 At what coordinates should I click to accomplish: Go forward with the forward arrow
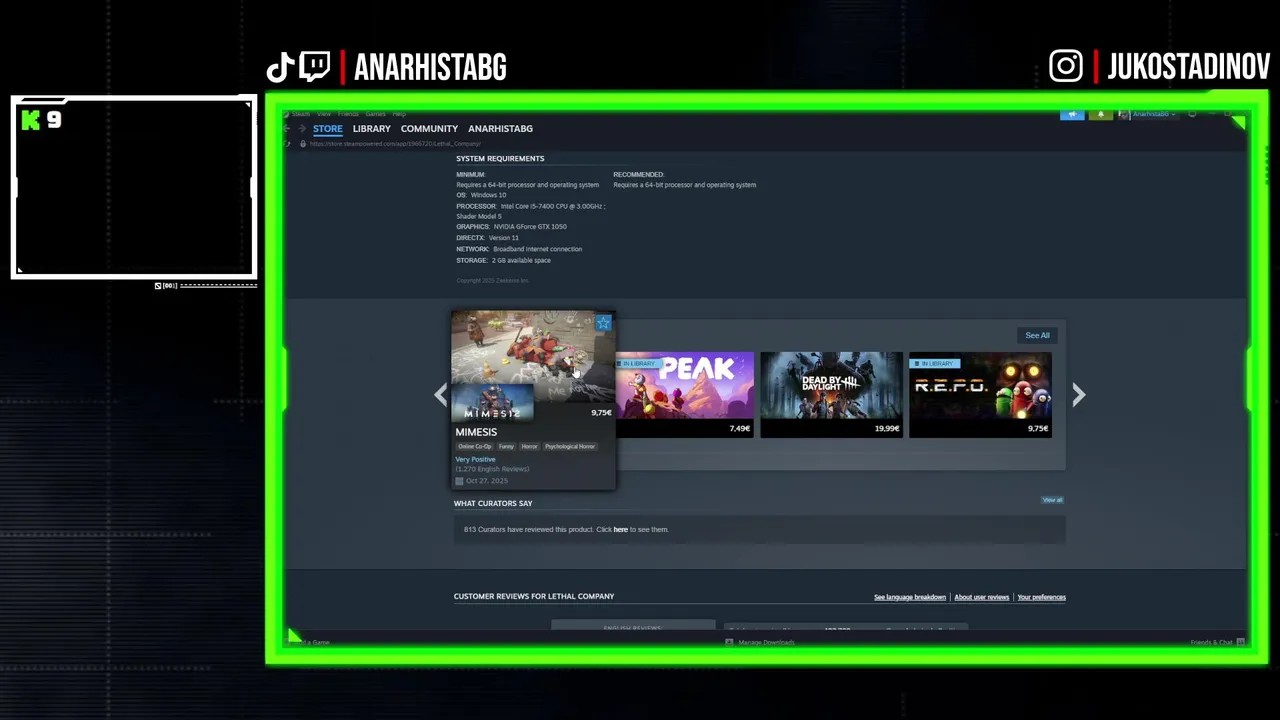(x=302, y=129)
